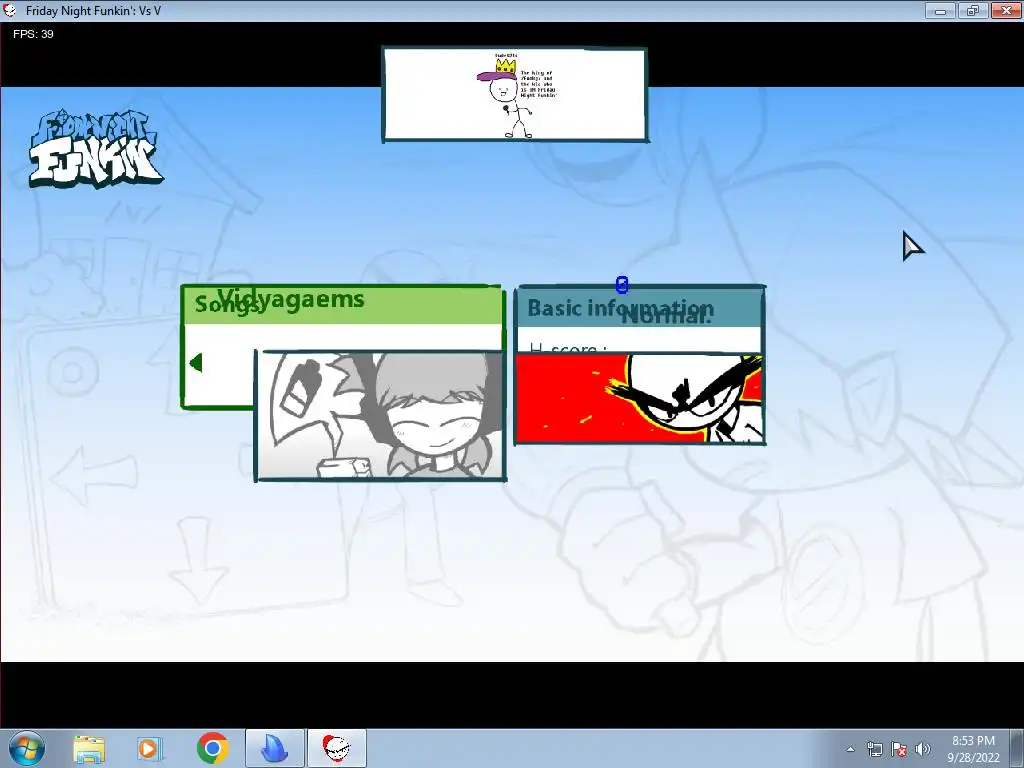The height and width of the screenshot is (768, 1024).
Task: Open Google Chrome from the taskbar
Action: click(212, 748)
